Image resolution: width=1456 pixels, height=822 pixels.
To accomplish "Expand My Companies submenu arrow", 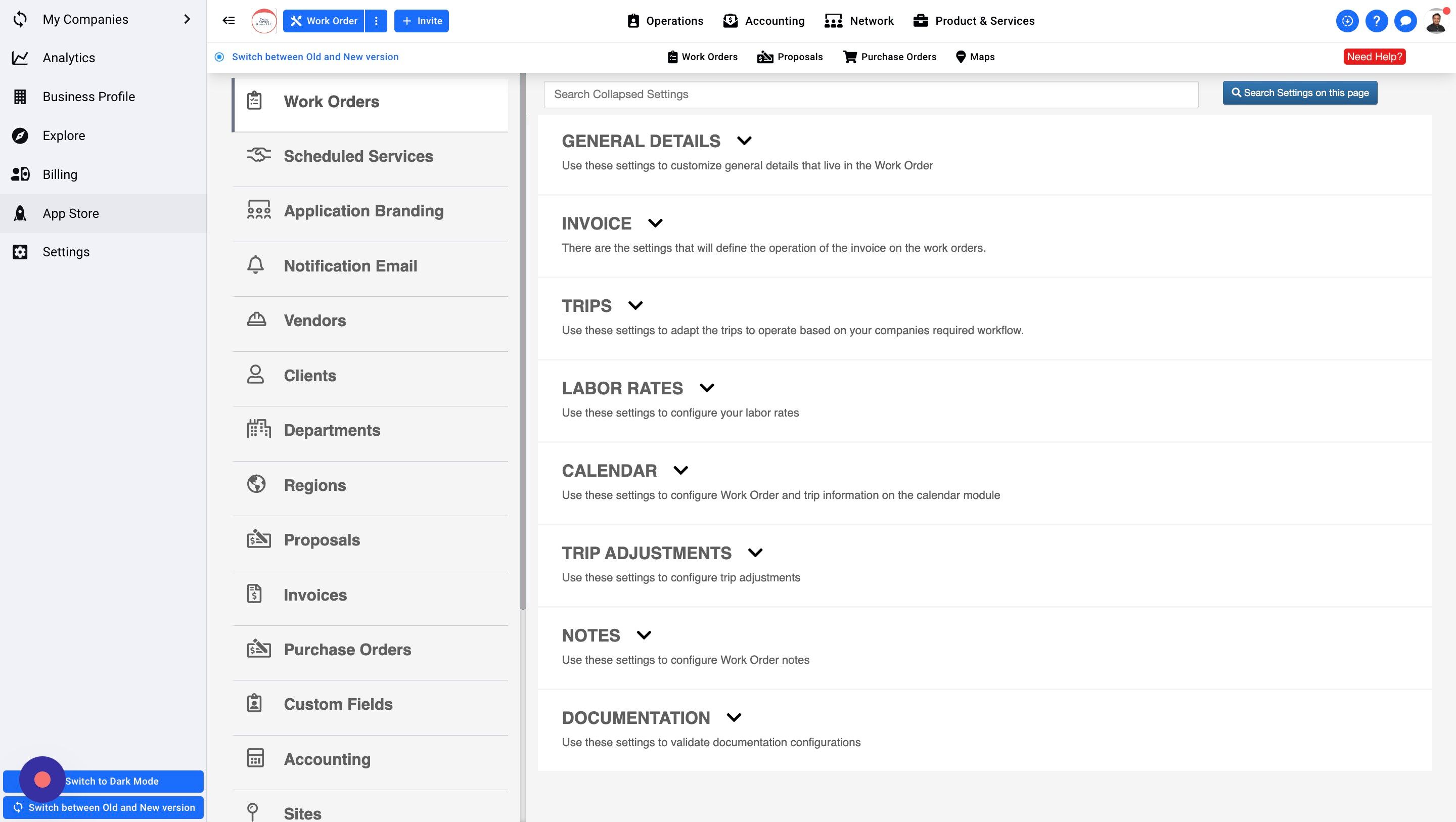I will 187,19.
